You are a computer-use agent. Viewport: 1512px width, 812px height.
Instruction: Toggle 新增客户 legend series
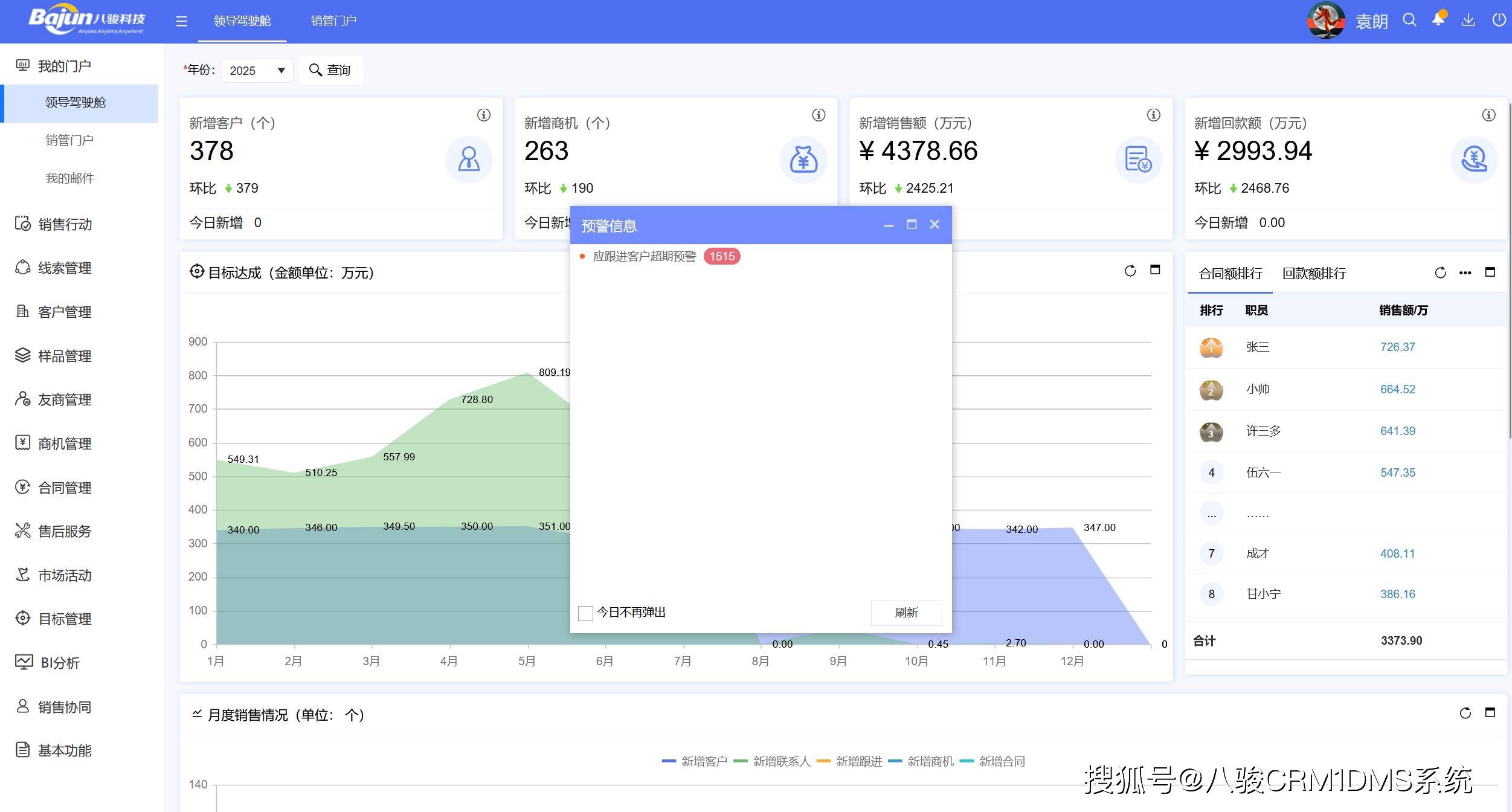click(695, 761)
